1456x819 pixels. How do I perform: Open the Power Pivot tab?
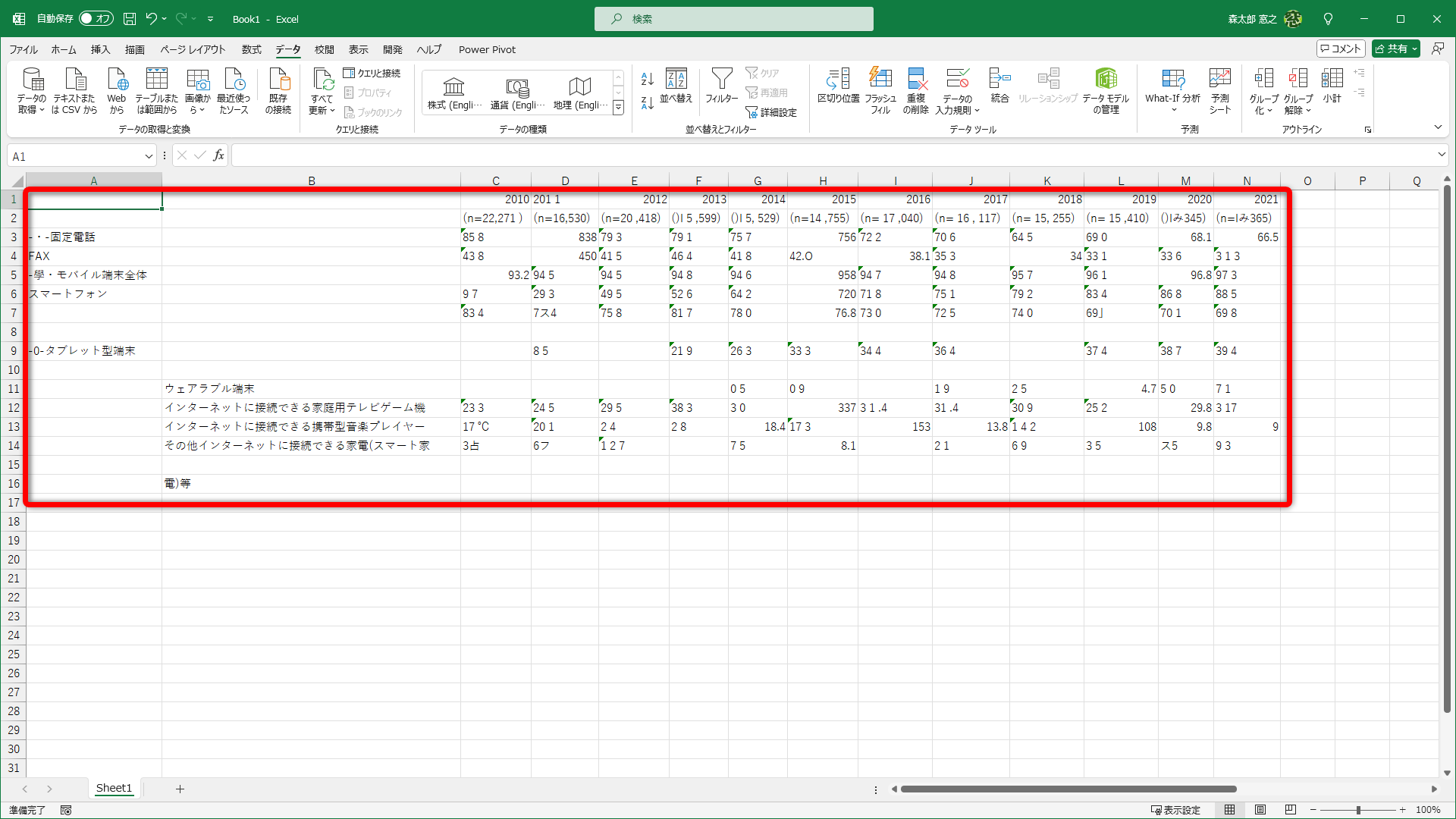487,49
